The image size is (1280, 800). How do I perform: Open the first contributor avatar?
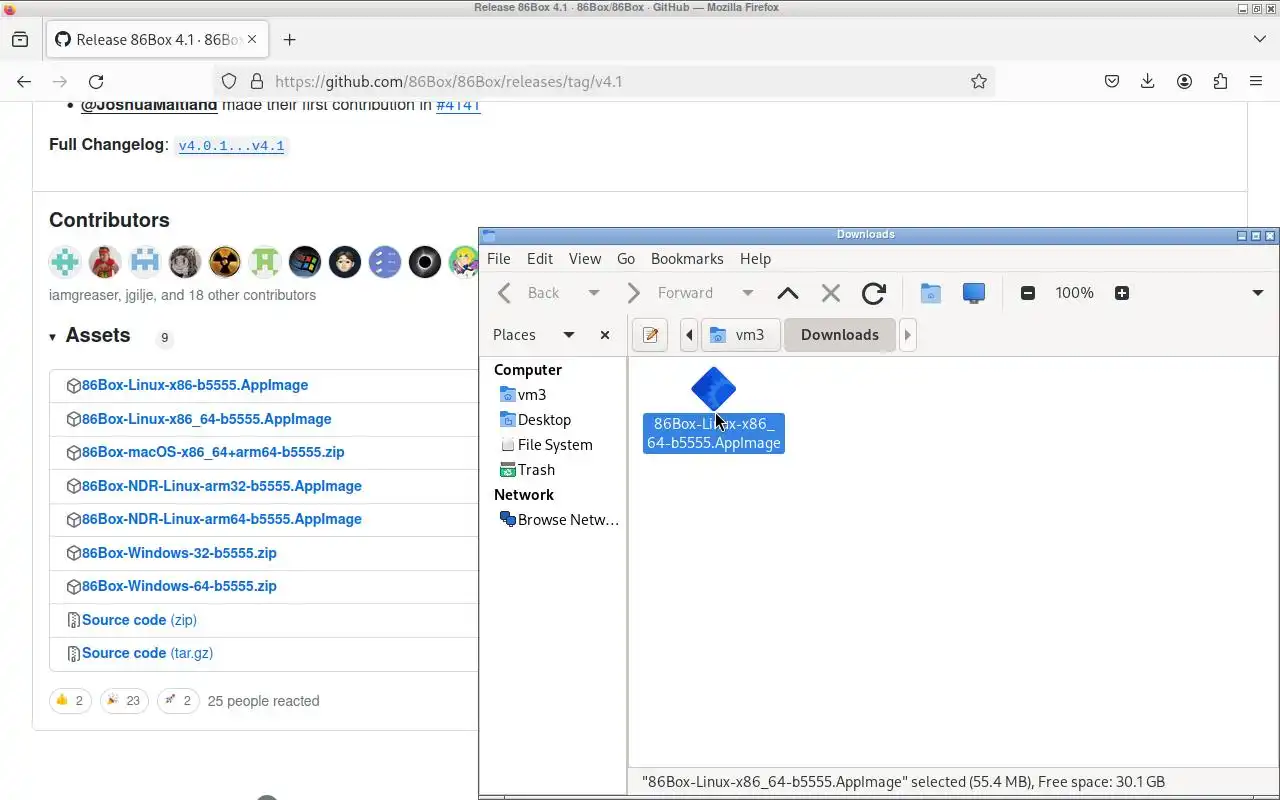(x=65, y=262)
